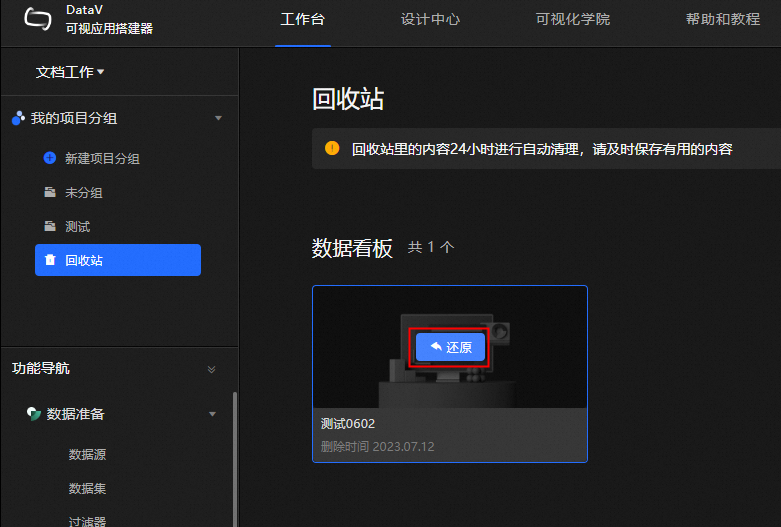The width and height of the screenshot is (781, 527).
Task: Click the trash icon in 回收站 item
Action: (50, 260)
